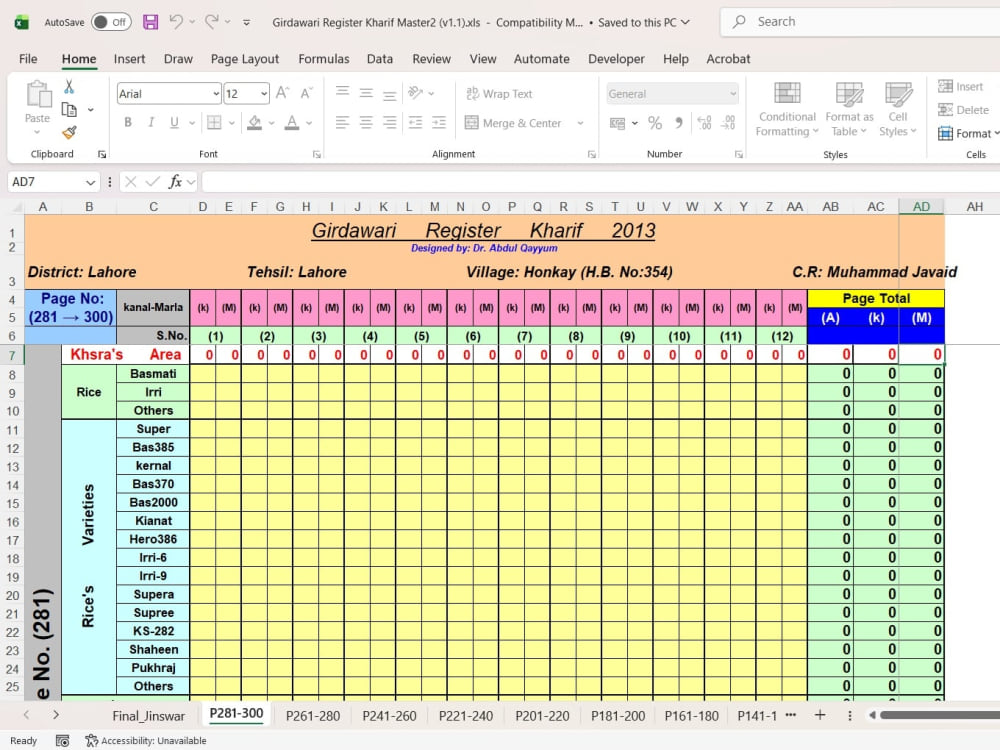Expand the Name Box dropdown arrow
The image size is (1000, 750).
[91, 182]
